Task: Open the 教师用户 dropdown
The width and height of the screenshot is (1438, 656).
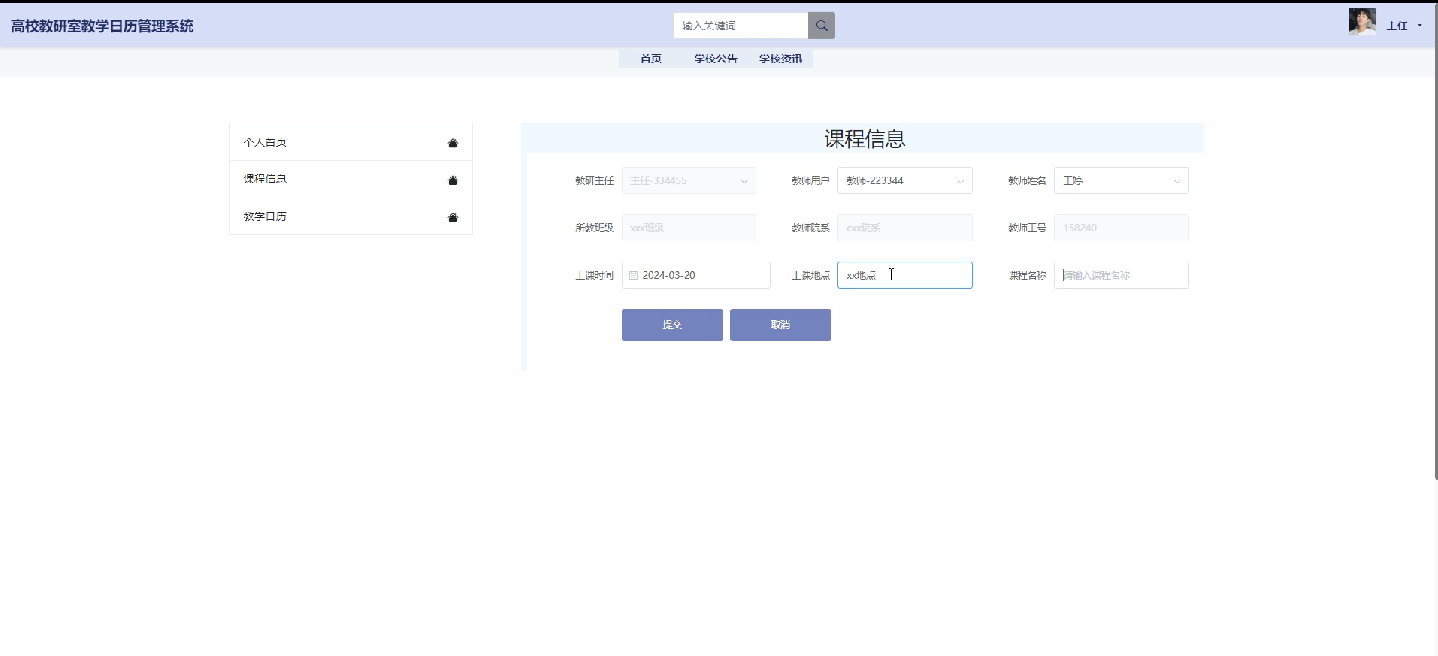Action: (959, 180)
